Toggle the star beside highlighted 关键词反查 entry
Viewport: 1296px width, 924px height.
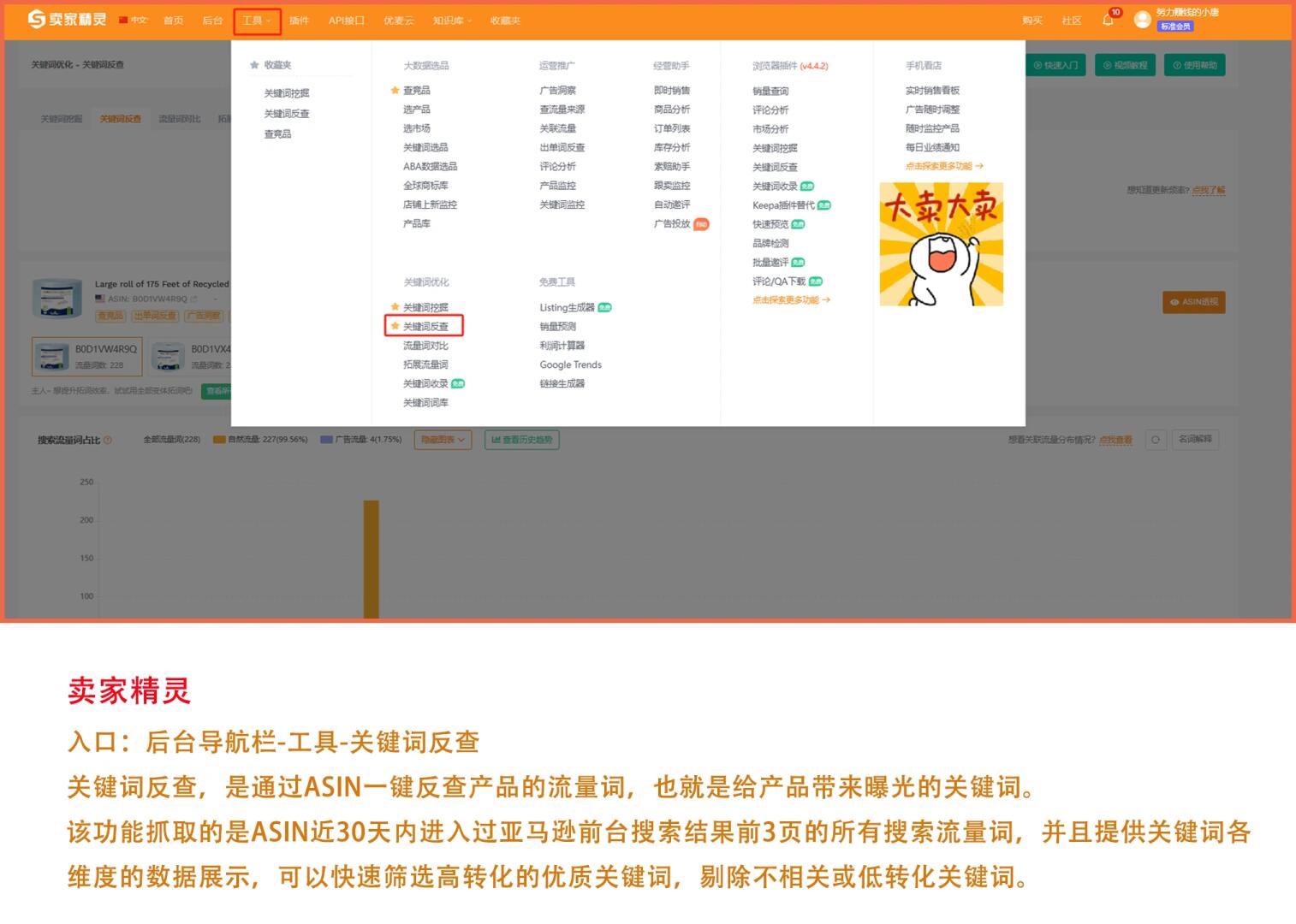click(395, 326)
